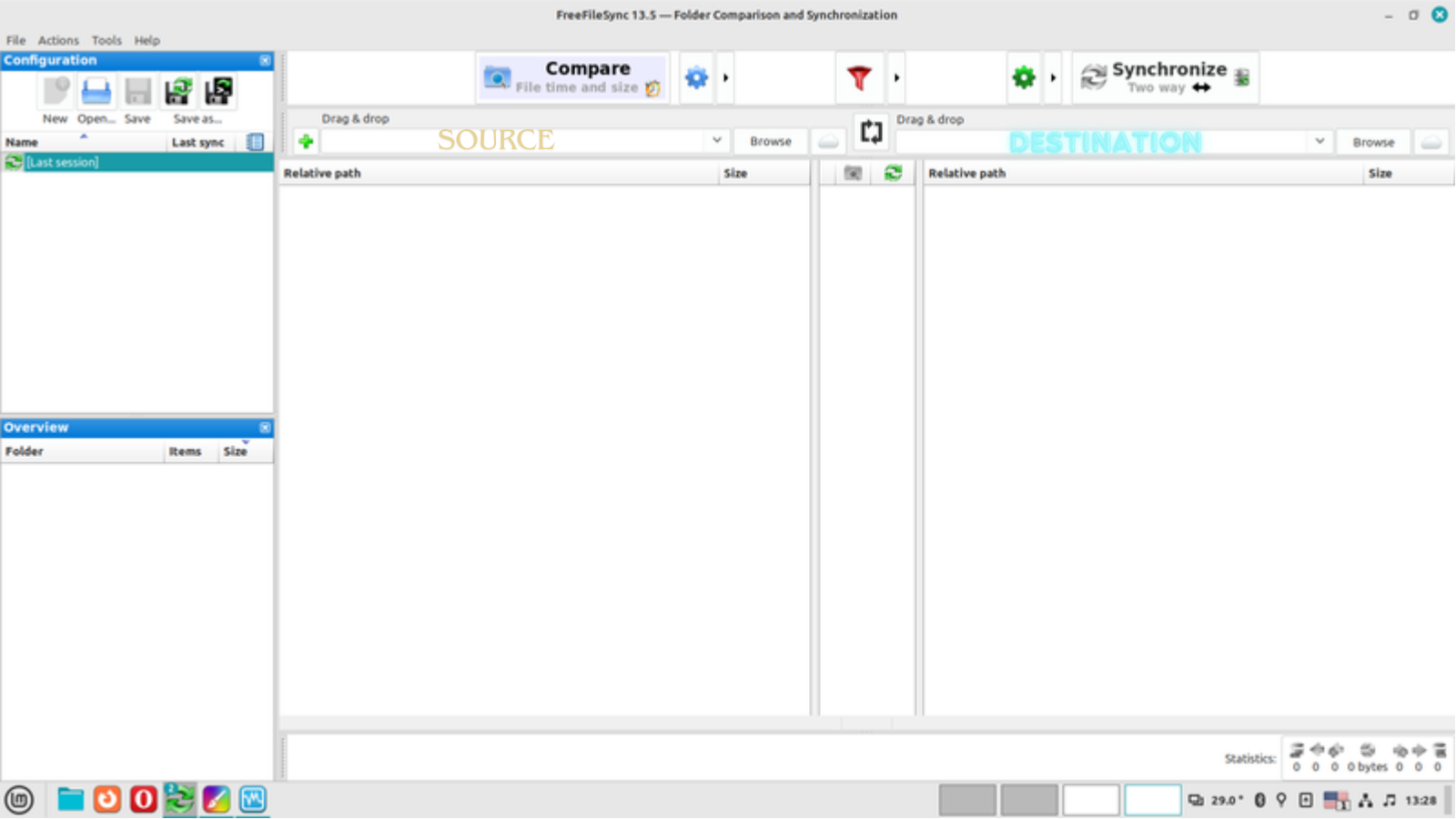Open the blue comparison settings gear
Viewport: 1456px width, 819px height.
pyautogui.click(x=696, y=77)
